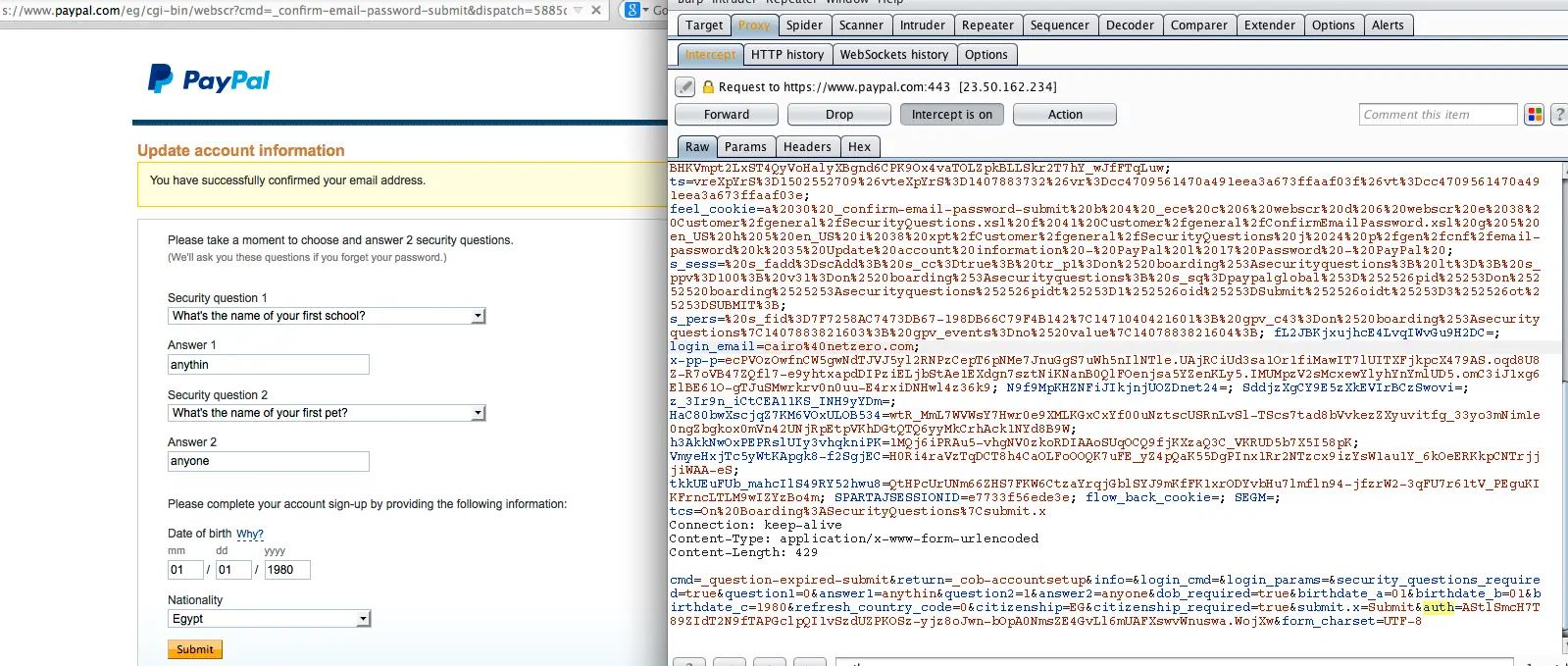
Task: Click the browser address bar URL
Action: pos(284,10)
